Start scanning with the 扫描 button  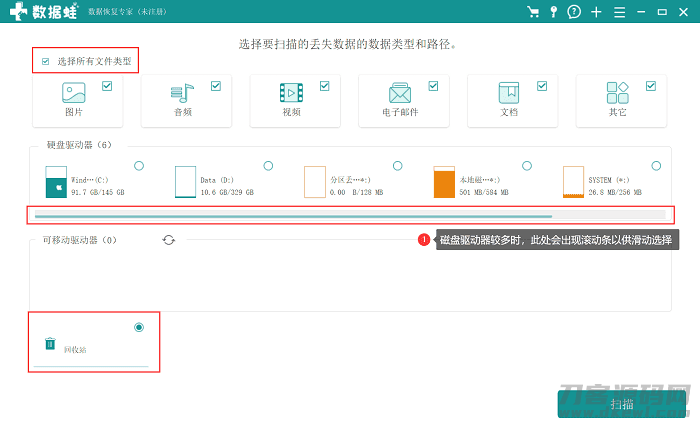[x=622, y=404]
